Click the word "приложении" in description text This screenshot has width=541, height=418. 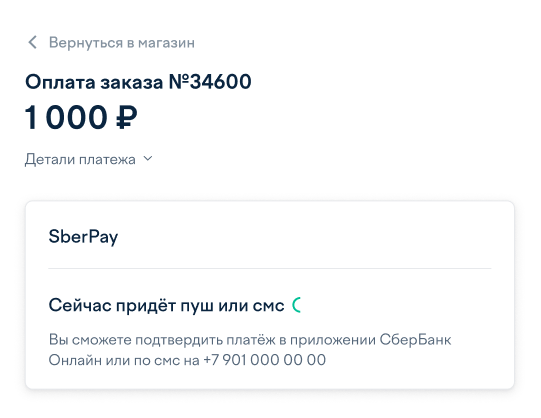tap(333, 340)
